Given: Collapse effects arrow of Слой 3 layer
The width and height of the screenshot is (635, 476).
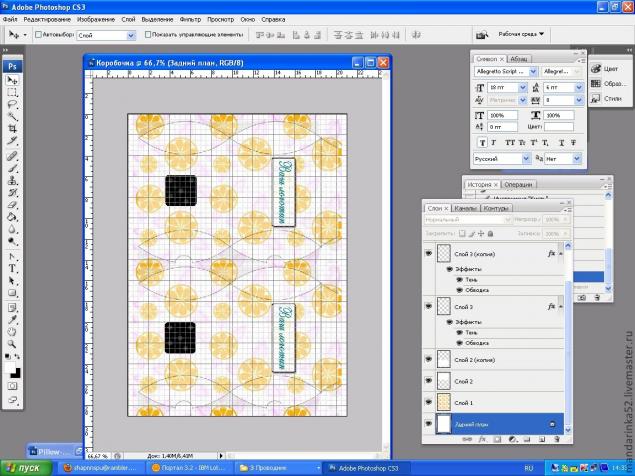Looking at the screenshot, I should click(561, 307).
